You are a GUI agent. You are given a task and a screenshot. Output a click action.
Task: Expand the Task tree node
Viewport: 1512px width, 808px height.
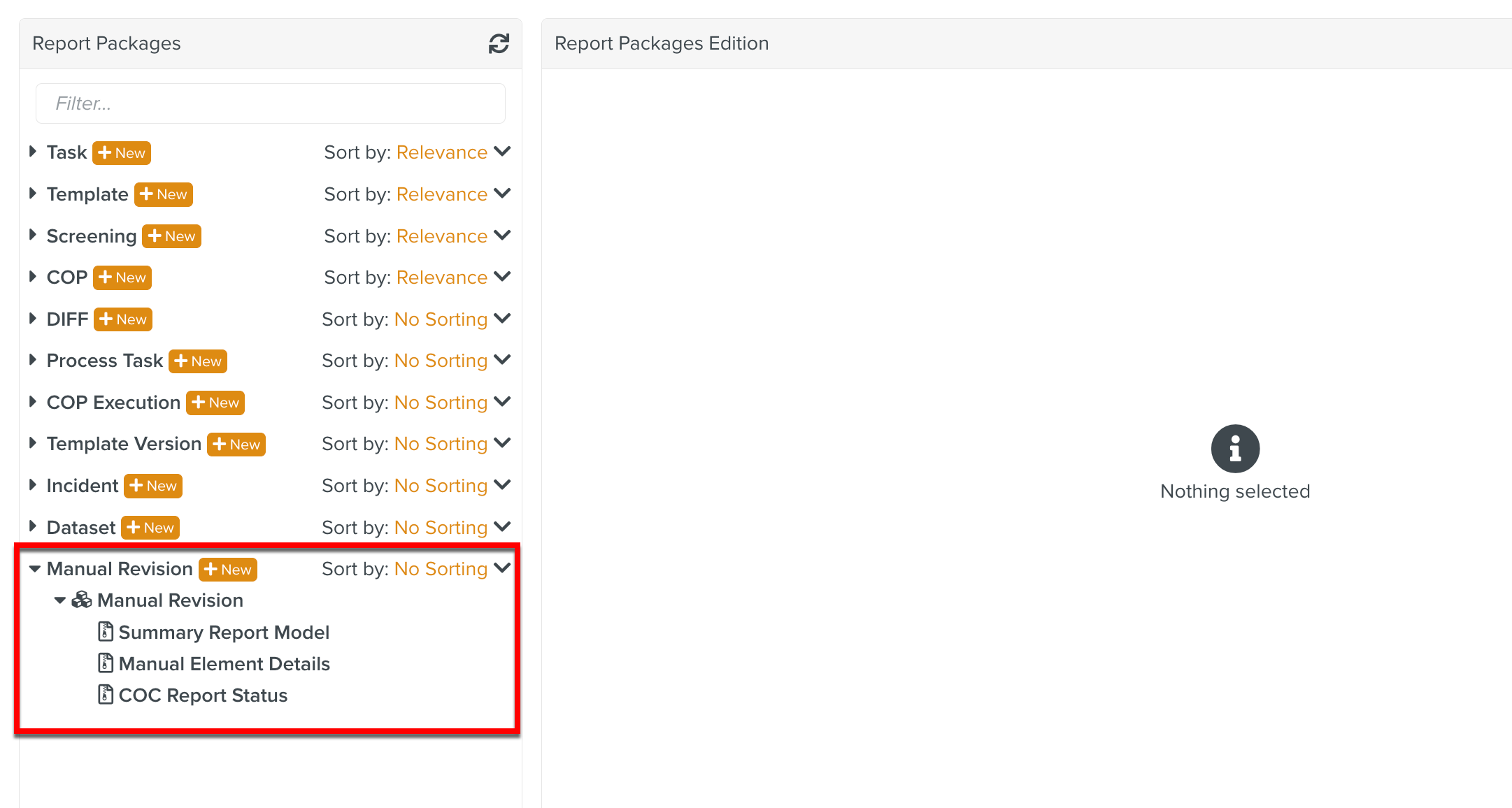pyautogui.click(x=33, y=152)
